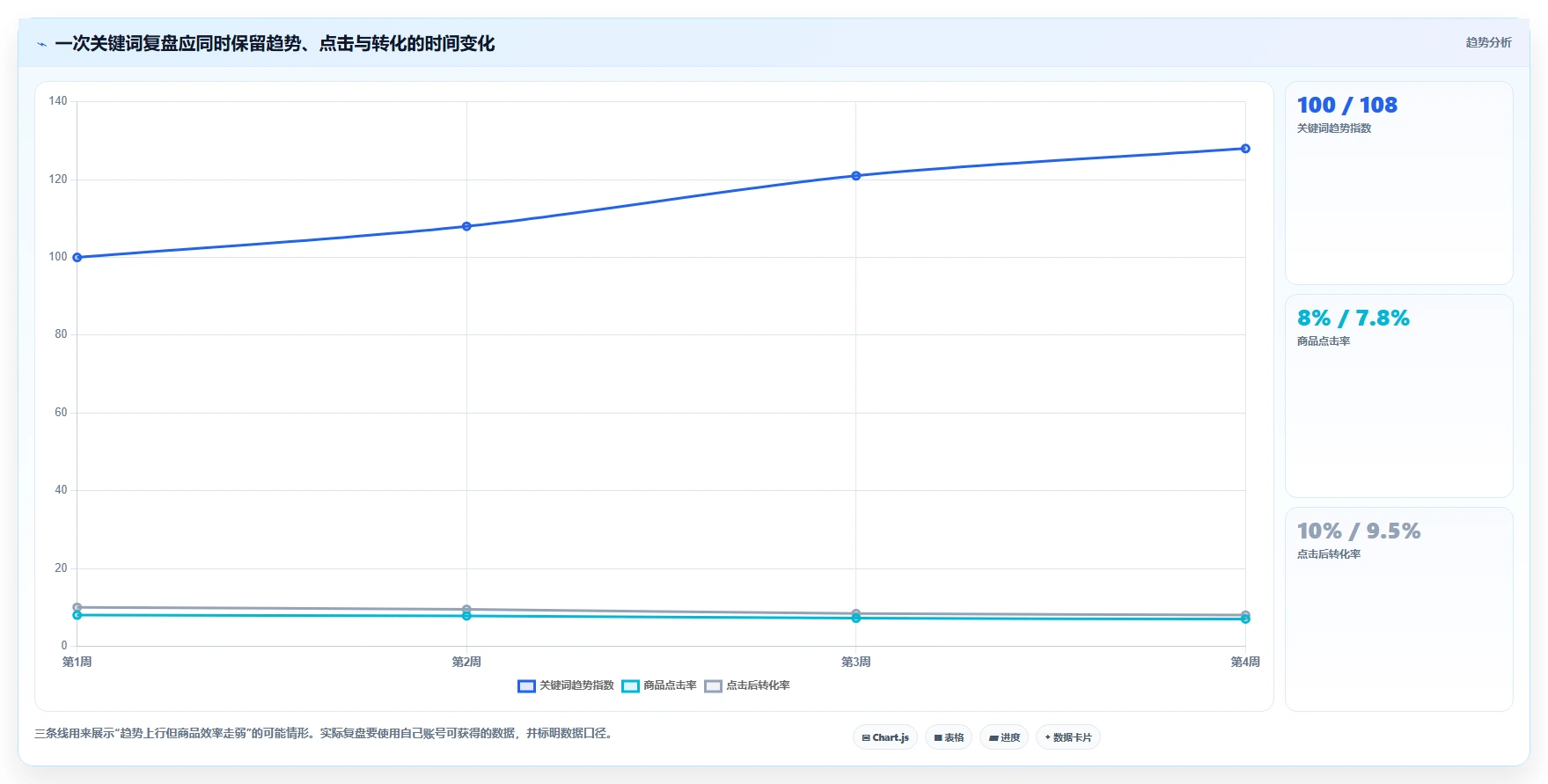
Task: Click the 20 y-axis label
Action: pos(61,568)
